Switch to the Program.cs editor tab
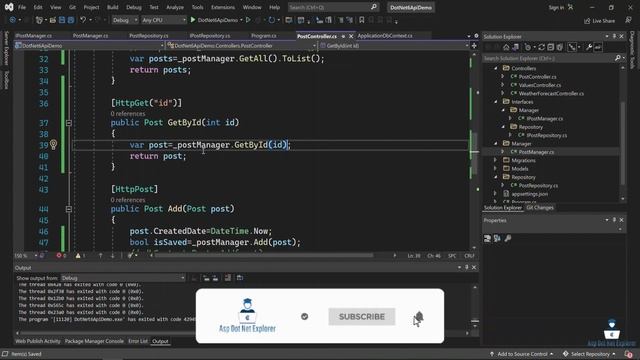 (x=264, y=36)
